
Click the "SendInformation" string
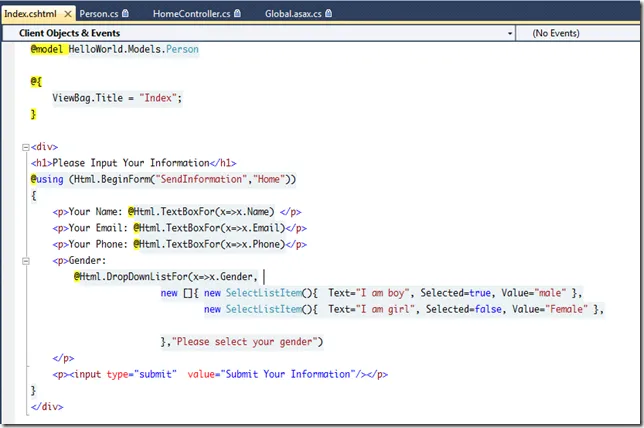coord(201,179)
